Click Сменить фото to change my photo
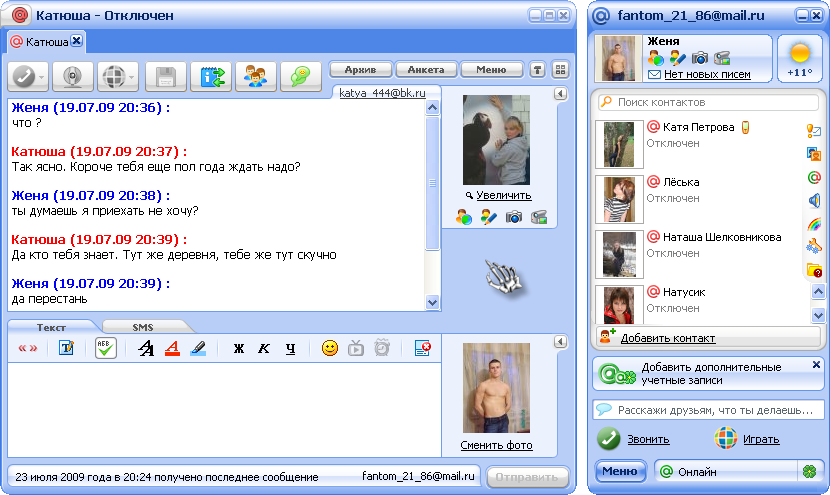 (497, 445)
